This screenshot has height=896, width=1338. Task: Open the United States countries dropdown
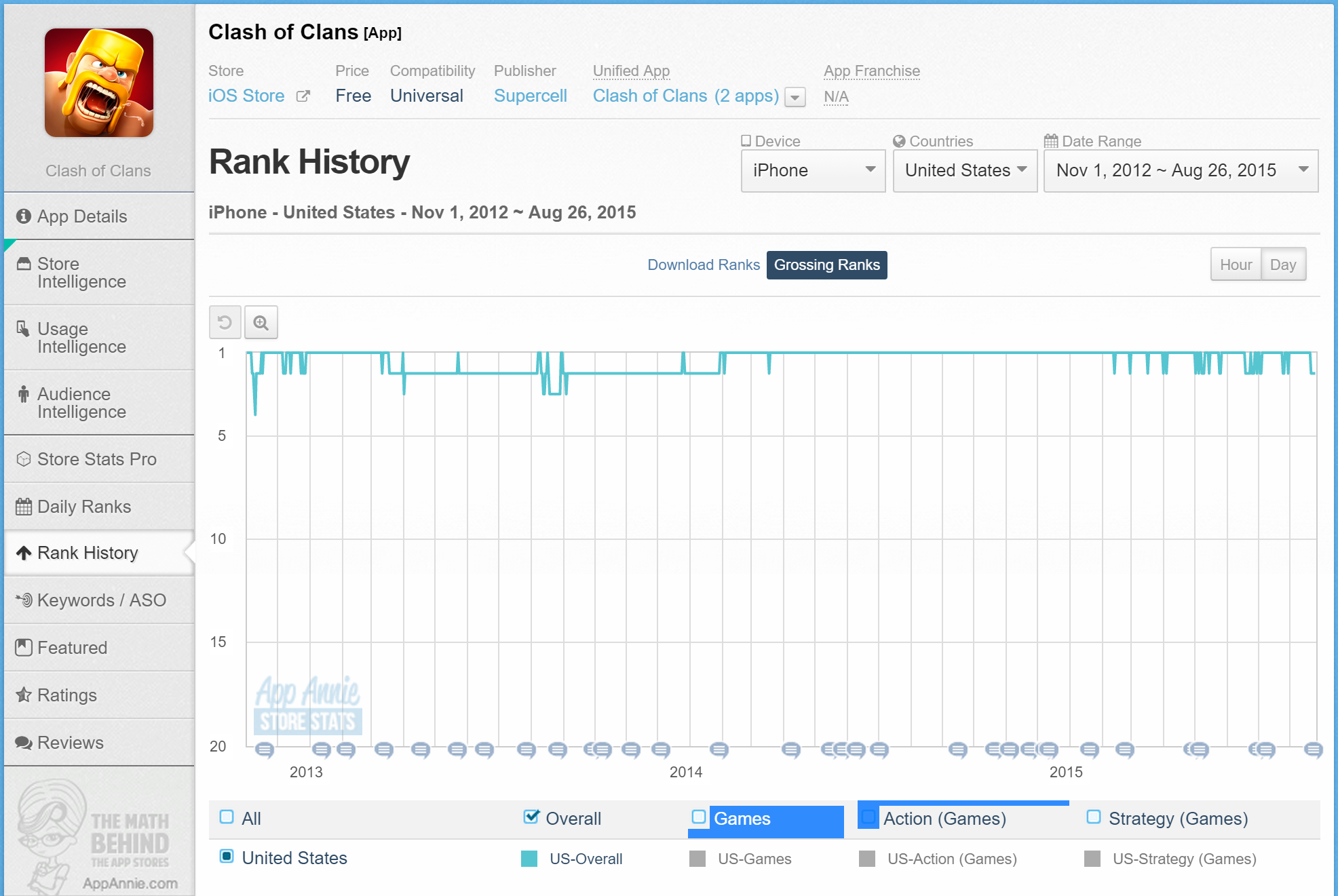click(x=966, y=170)
